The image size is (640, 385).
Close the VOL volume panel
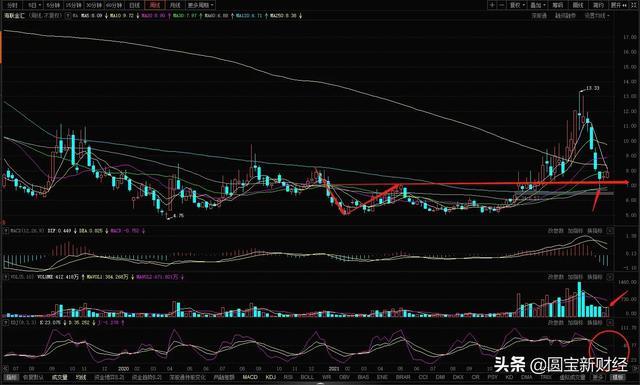[x=610, y=277]
